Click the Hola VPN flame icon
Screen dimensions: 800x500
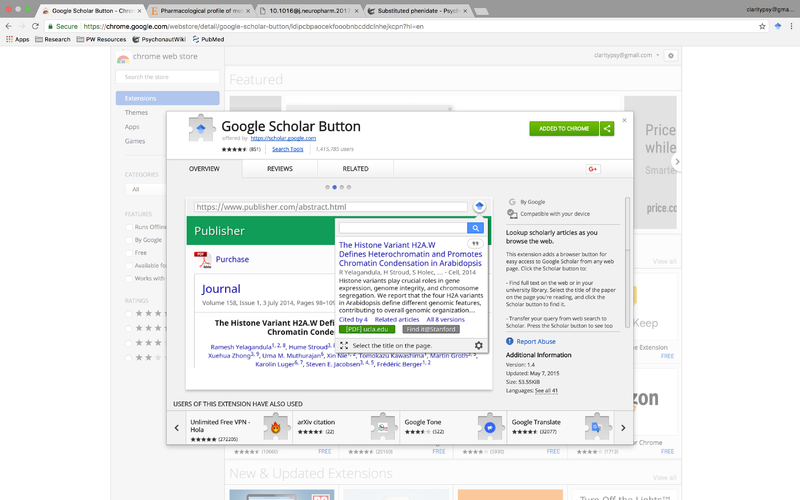[x=275, y=427]
